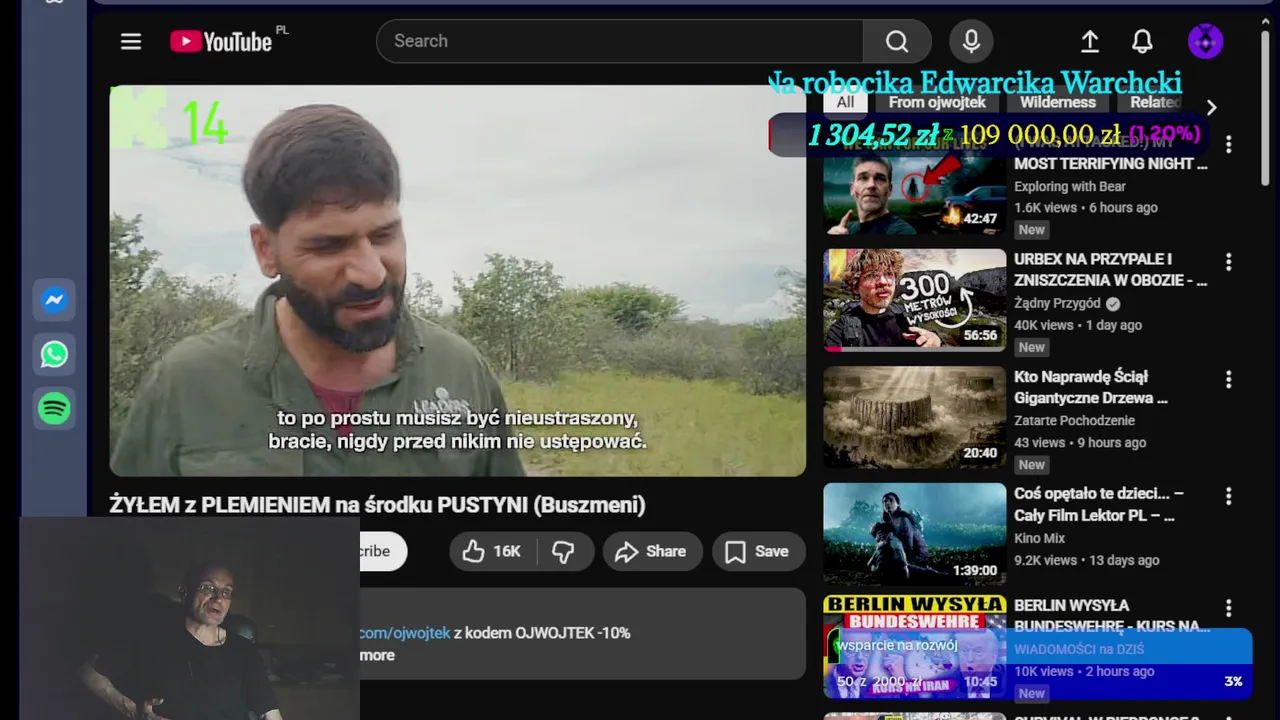1280x720 pixels.
Task: Click the magnifier search button
Action: point(897,41)
